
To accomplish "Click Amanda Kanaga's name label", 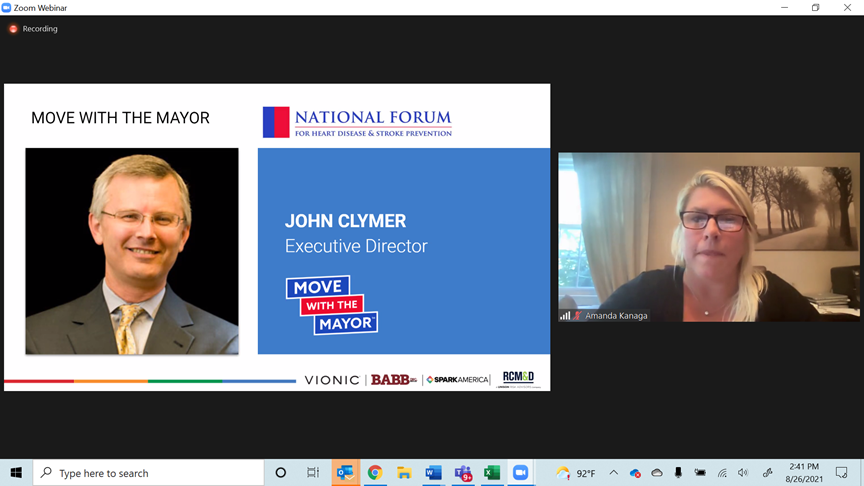I will [x=616, y=316].
